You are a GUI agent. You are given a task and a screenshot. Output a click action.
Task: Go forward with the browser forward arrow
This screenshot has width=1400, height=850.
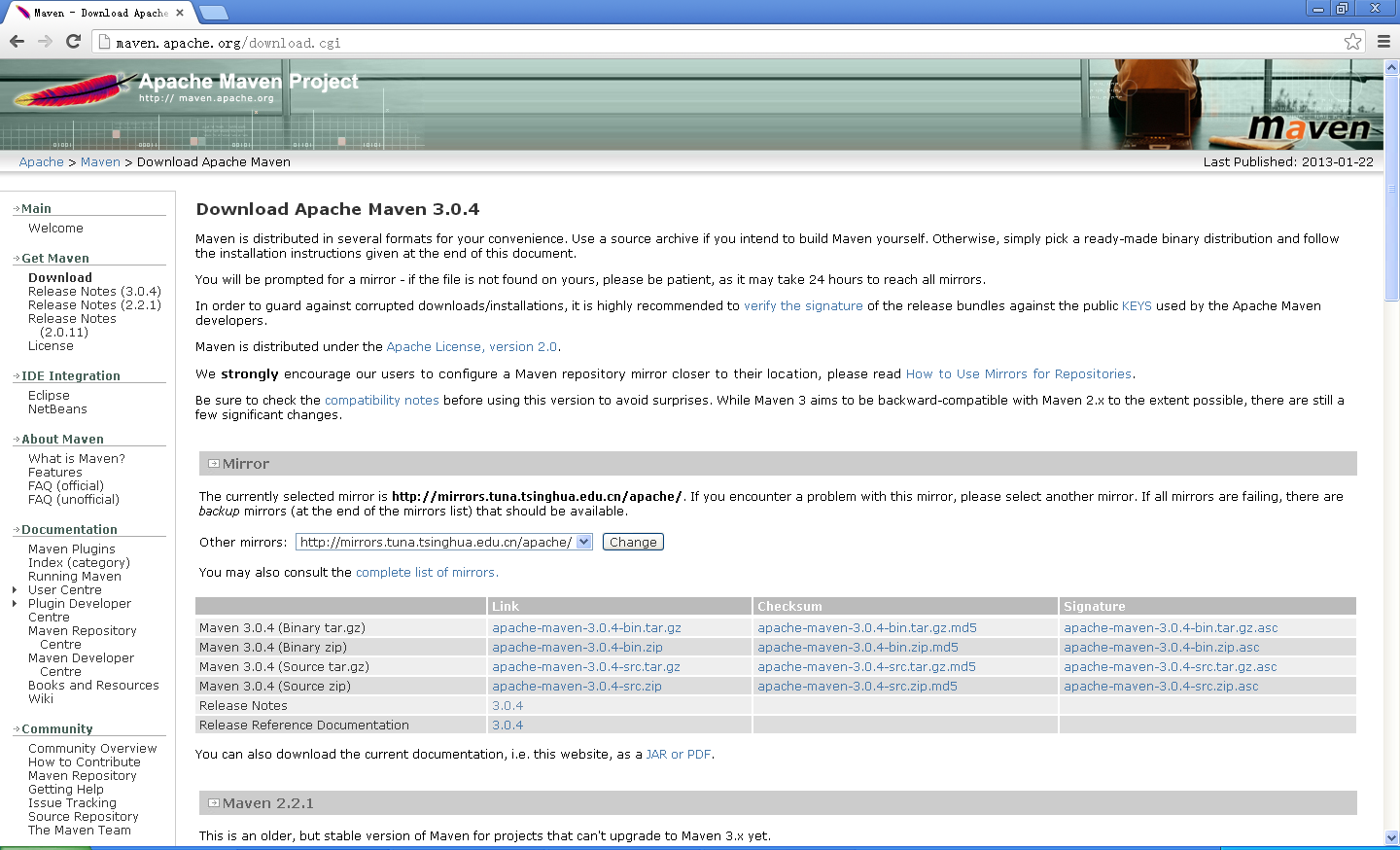[45, 41]
